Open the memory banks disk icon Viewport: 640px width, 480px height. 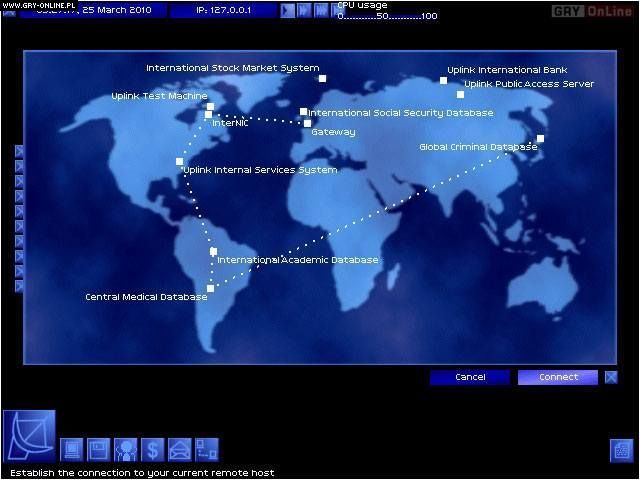click(x=99, y=450)
